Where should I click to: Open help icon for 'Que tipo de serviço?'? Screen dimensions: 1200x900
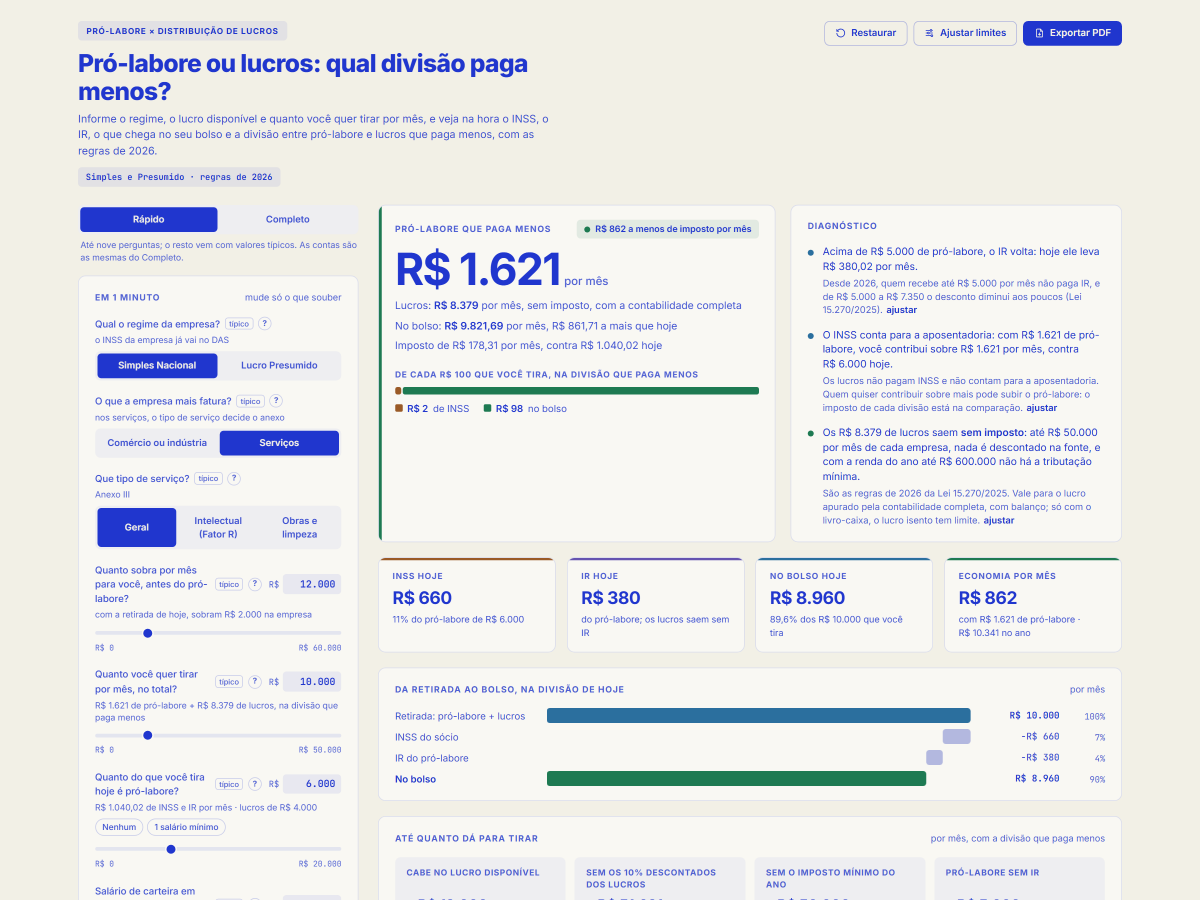click(x=234, y=479)
